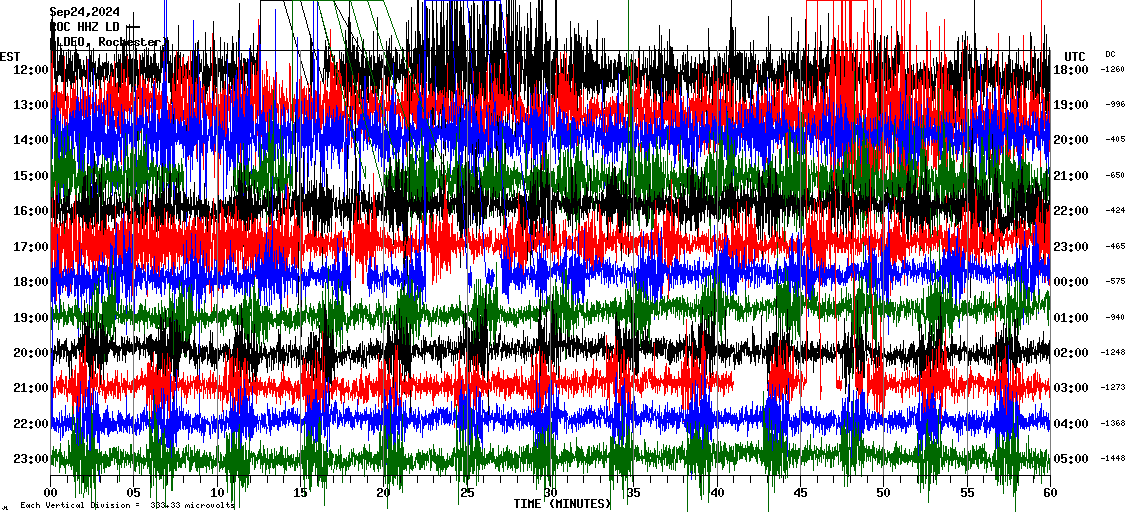This screenshot has height=519, width=1130.
Task: Click the EST timezone header
Action: click(x=10, y=56)
